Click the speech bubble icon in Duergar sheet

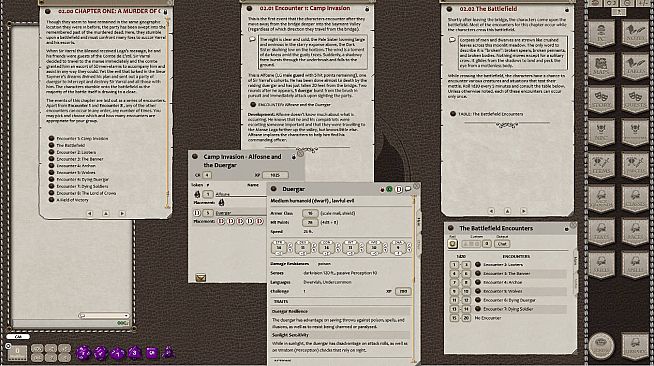[407, 189]
